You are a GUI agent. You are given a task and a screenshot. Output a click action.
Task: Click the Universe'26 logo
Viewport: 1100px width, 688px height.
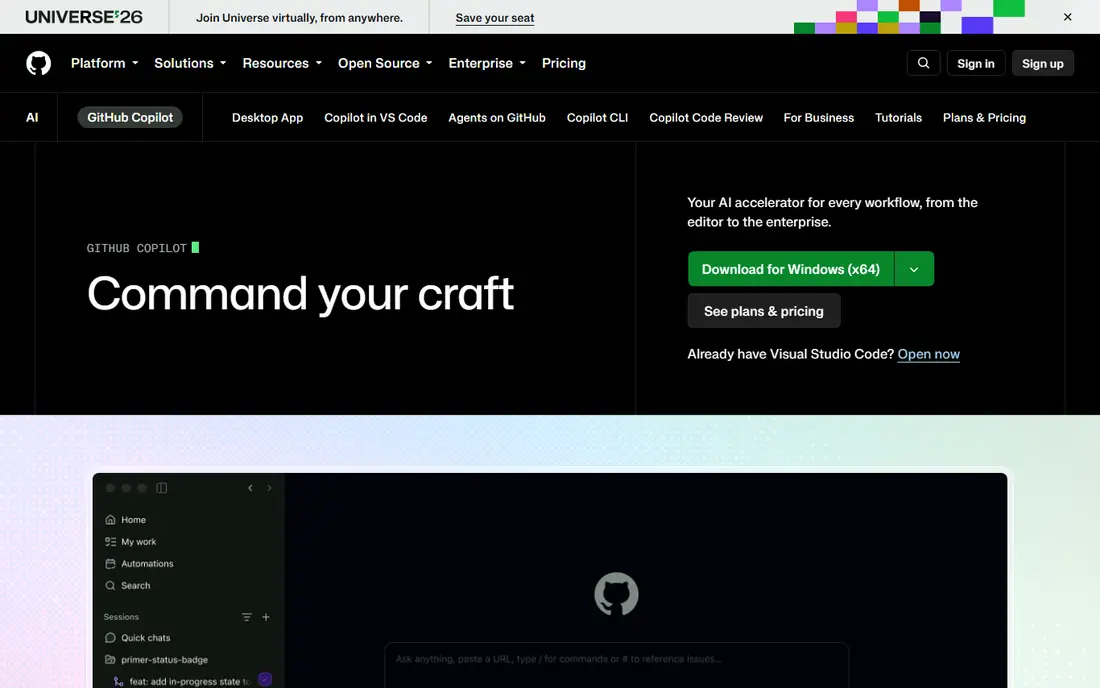83,17
